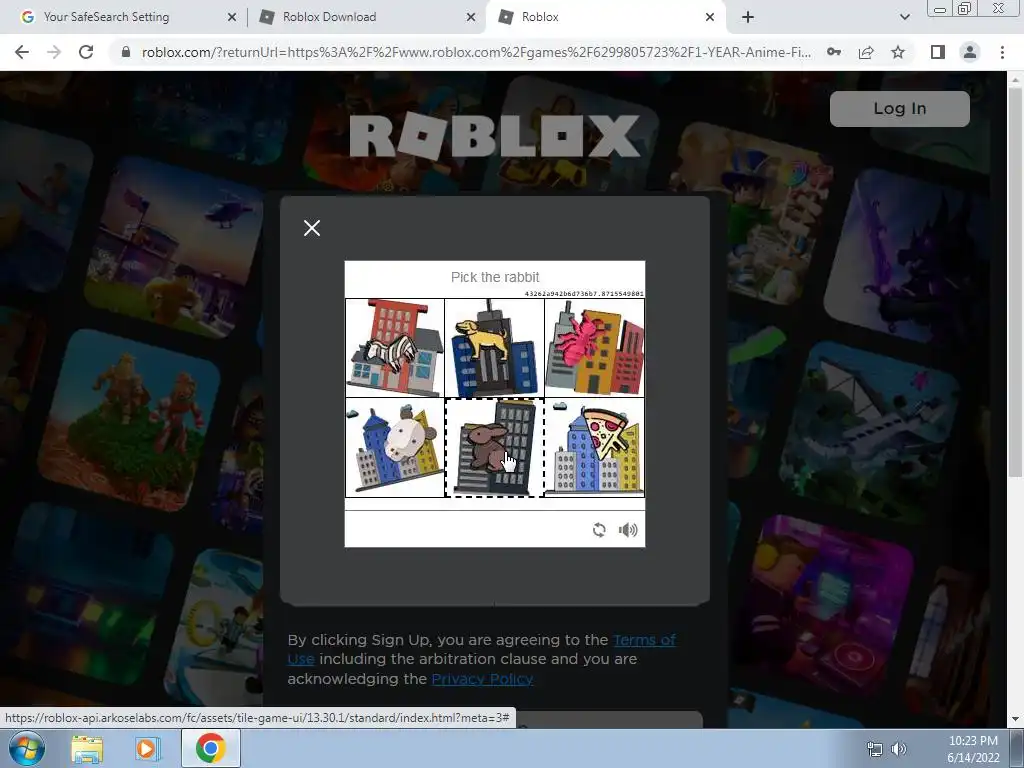The height and width of the screenshot is (768, 1024).
Task: Open saved passwords key icon
Action: tap(834, 52)
